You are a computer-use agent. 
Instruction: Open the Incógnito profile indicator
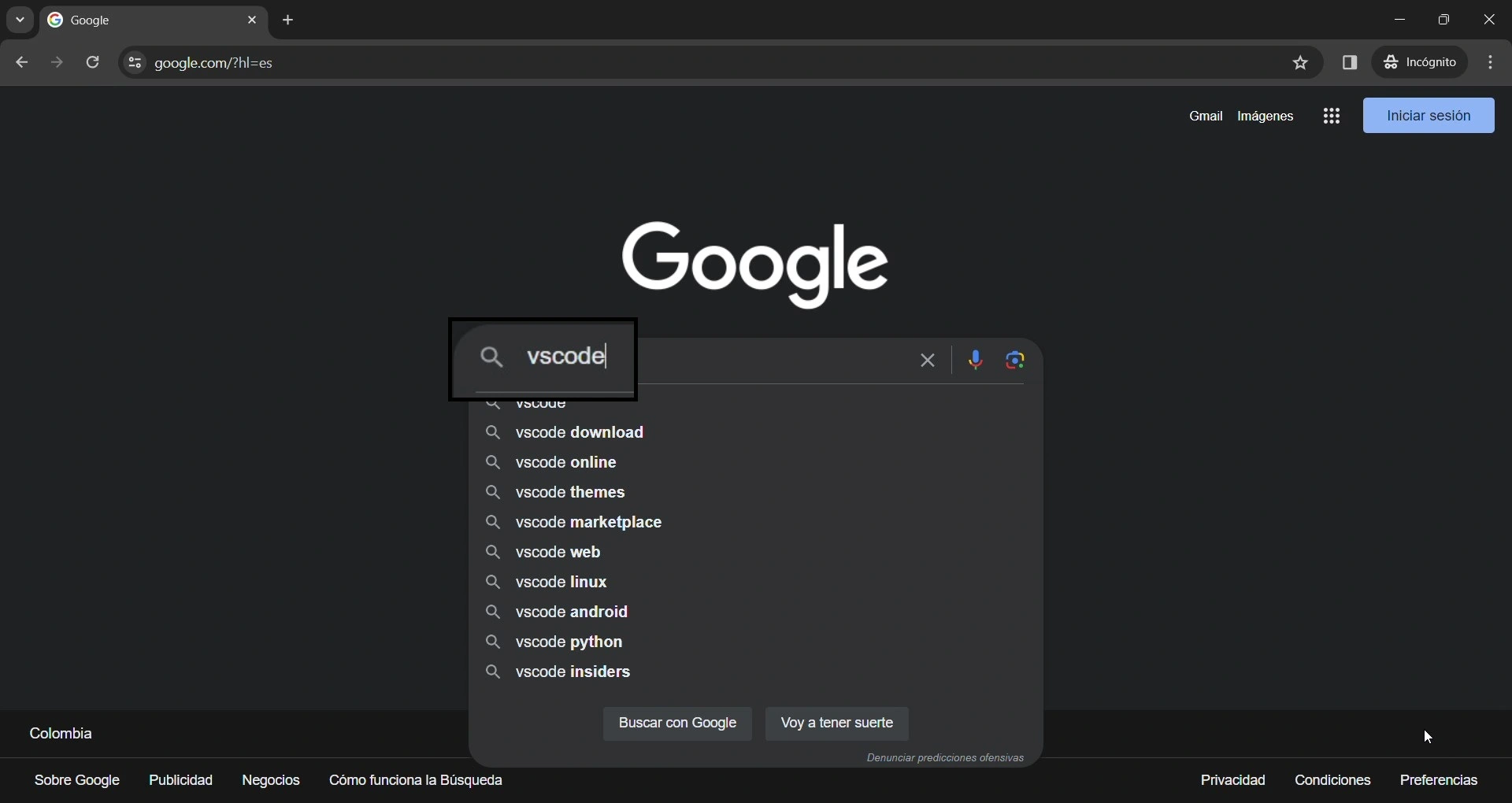[x=1421, y=62]
